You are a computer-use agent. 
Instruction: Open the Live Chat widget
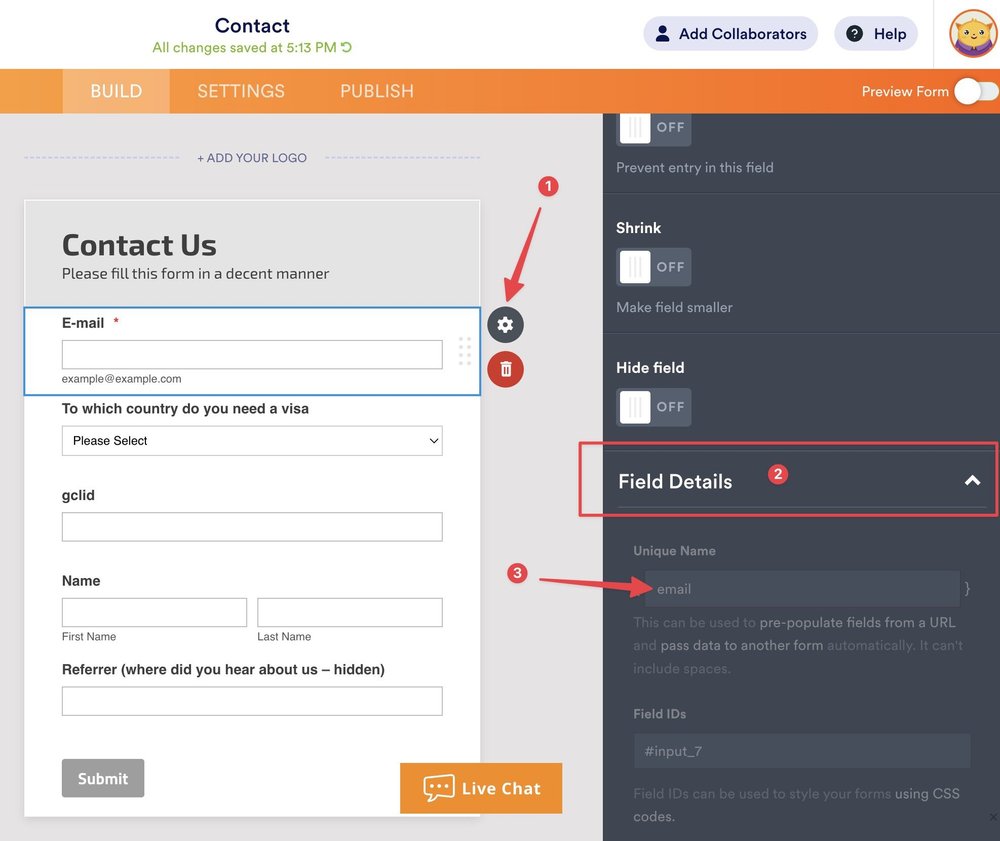481,788
